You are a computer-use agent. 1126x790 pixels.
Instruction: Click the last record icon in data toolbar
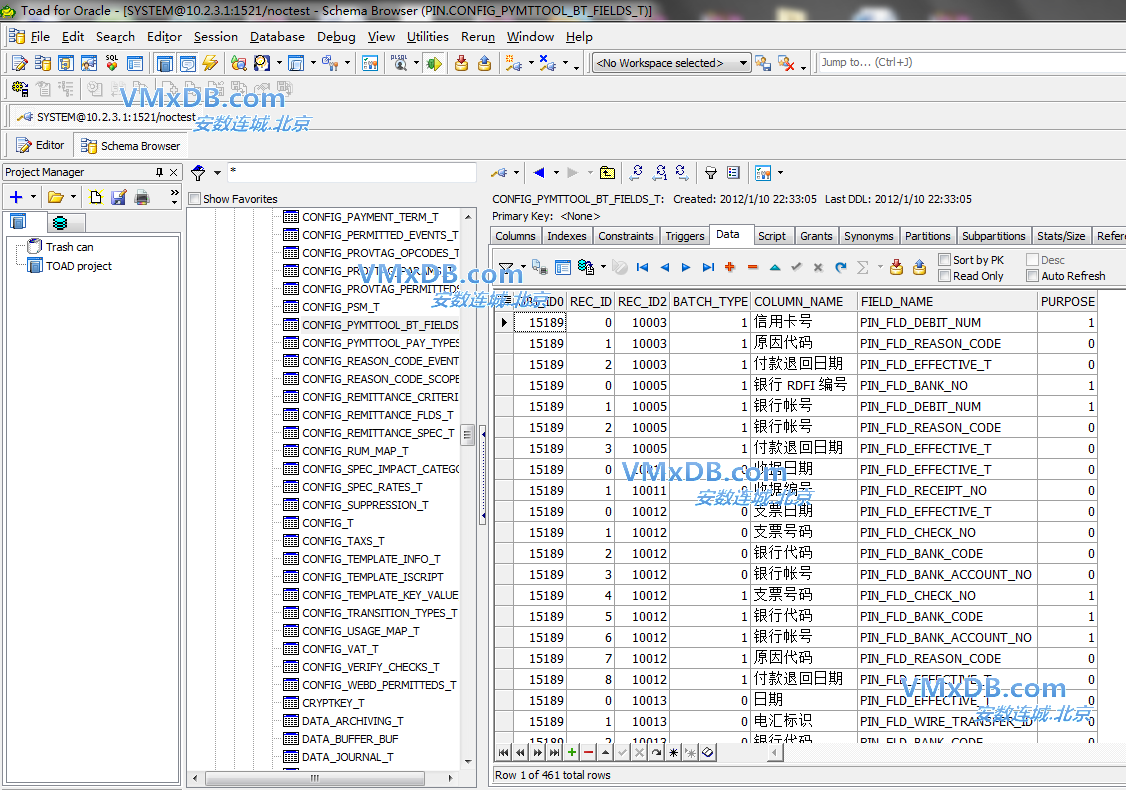[x=708, y=267]
